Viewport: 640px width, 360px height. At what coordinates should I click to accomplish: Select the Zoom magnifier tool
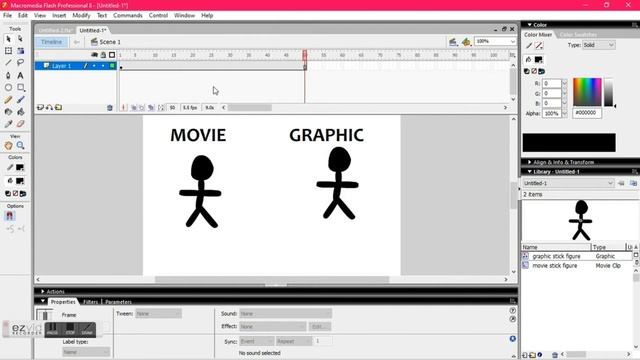pyautogui.click(x=20, y=145)
